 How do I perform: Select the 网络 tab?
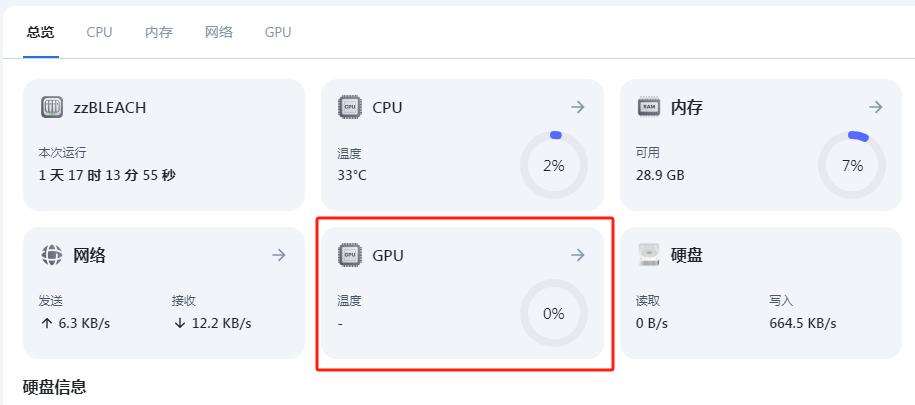tap(219, 32)
